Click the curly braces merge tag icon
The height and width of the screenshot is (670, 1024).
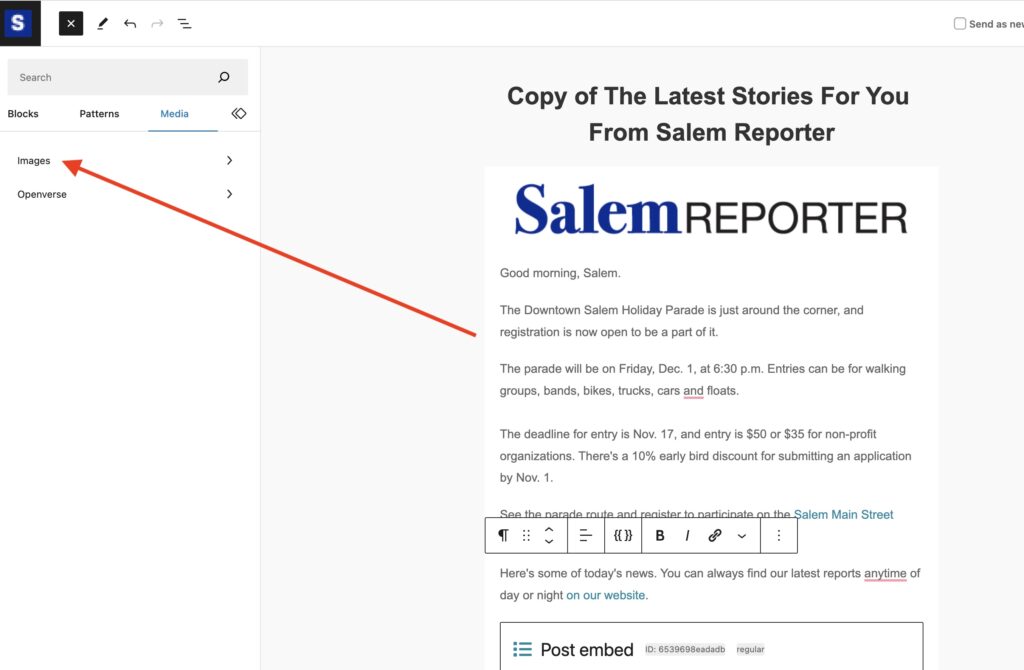(623, 536)
